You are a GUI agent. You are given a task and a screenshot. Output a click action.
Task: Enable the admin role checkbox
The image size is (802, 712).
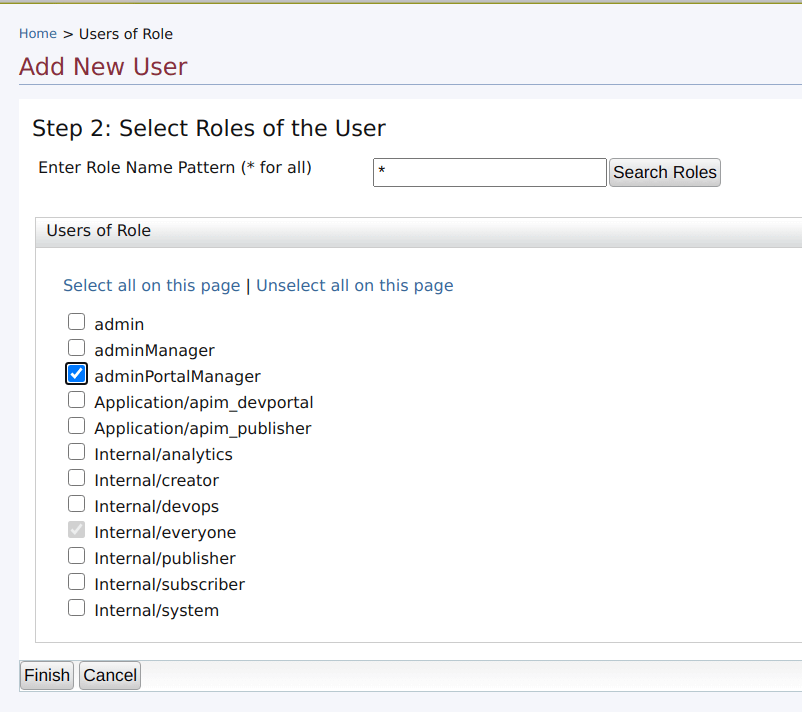(x=76, y=321)
